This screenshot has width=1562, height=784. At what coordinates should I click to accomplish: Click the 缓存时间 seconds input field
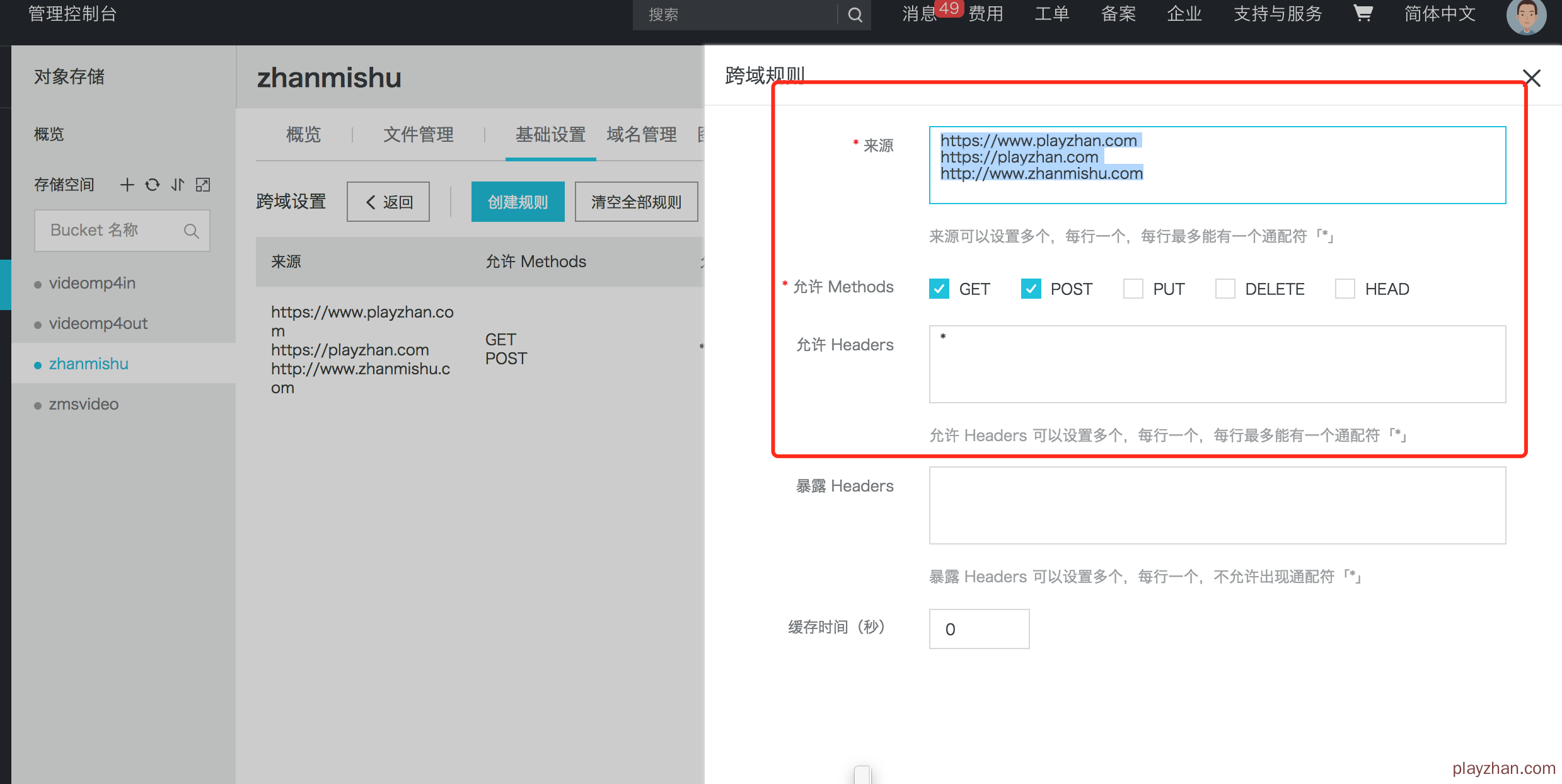pos(978,629)
